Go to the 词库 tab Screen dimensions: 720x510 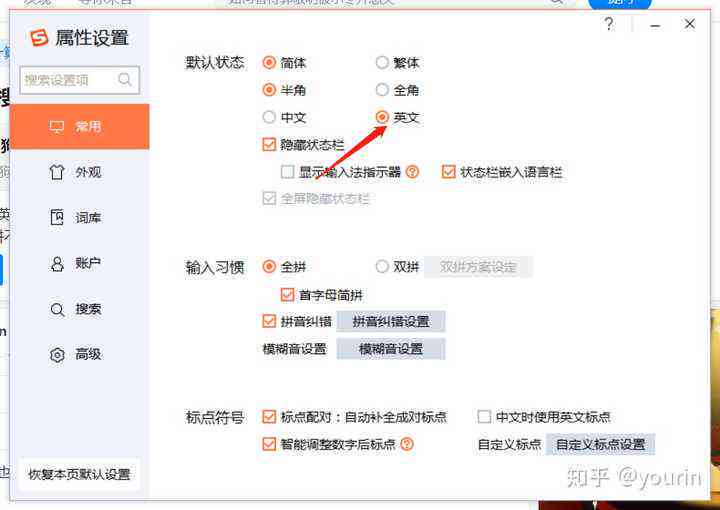pos(79,218)
